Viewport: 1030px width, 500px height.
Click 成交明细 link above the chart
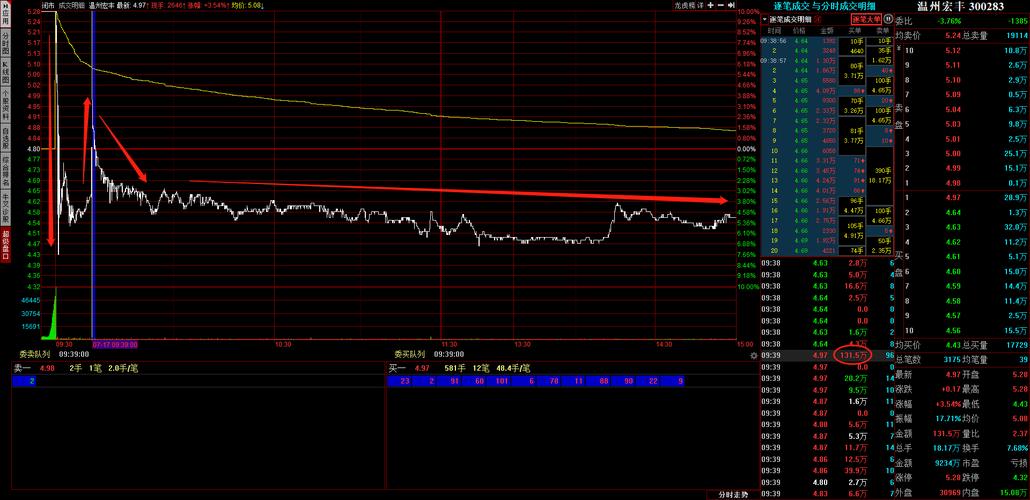click(x=71, y=5)
